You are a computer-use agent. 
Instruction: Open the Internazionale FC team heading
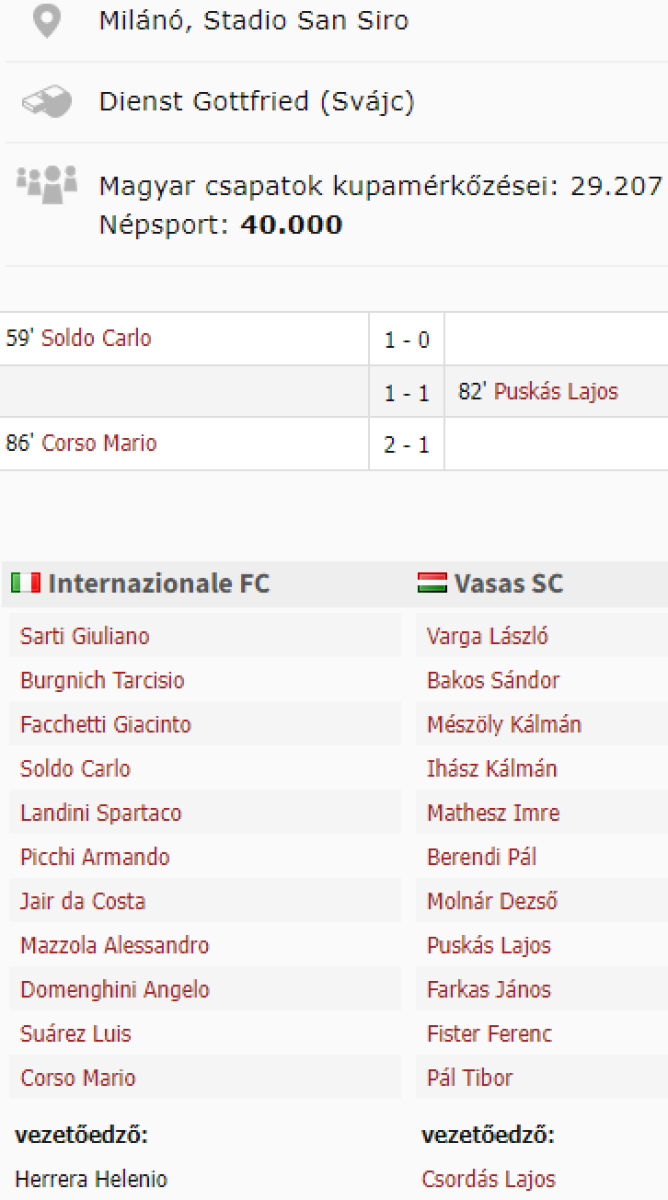159,583
